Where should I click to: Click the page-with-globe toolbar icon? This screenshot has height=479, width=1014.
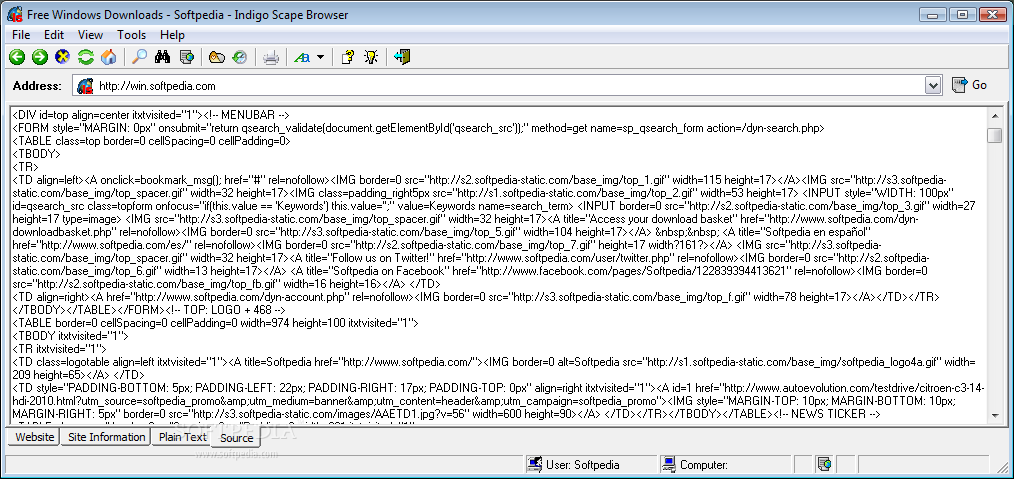186,58
